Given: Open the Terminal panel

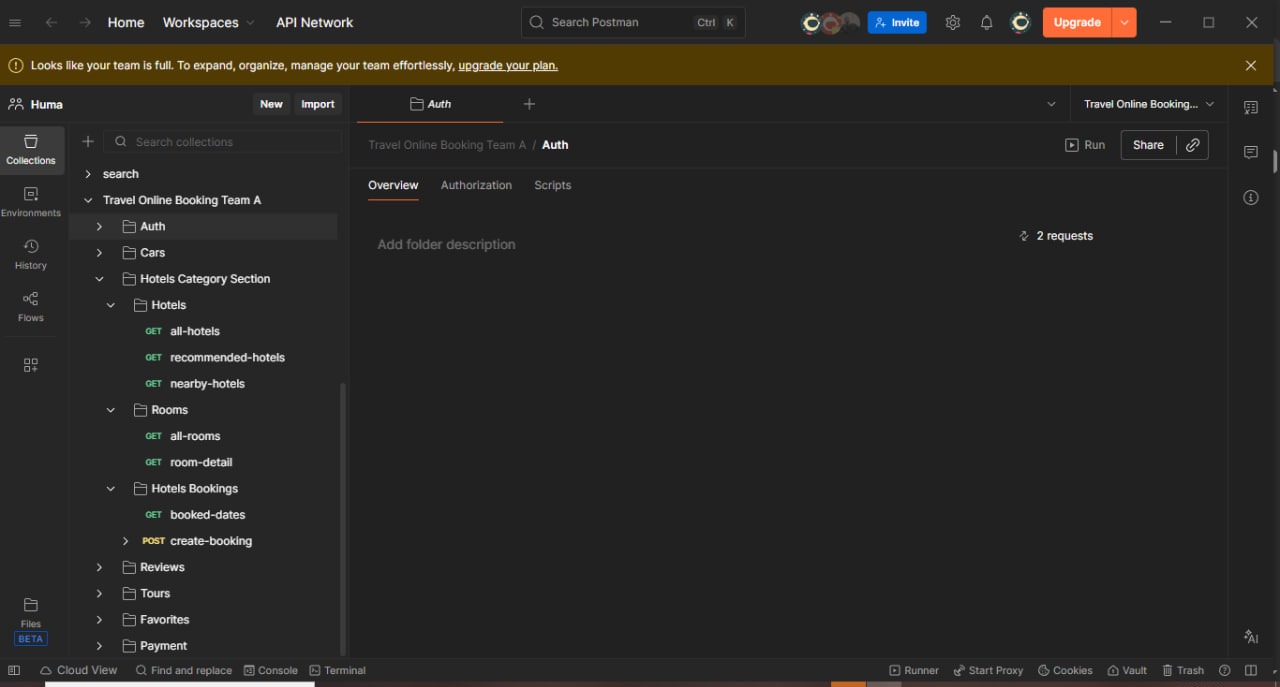Looking at the screenshot, I should pos(337,670).
